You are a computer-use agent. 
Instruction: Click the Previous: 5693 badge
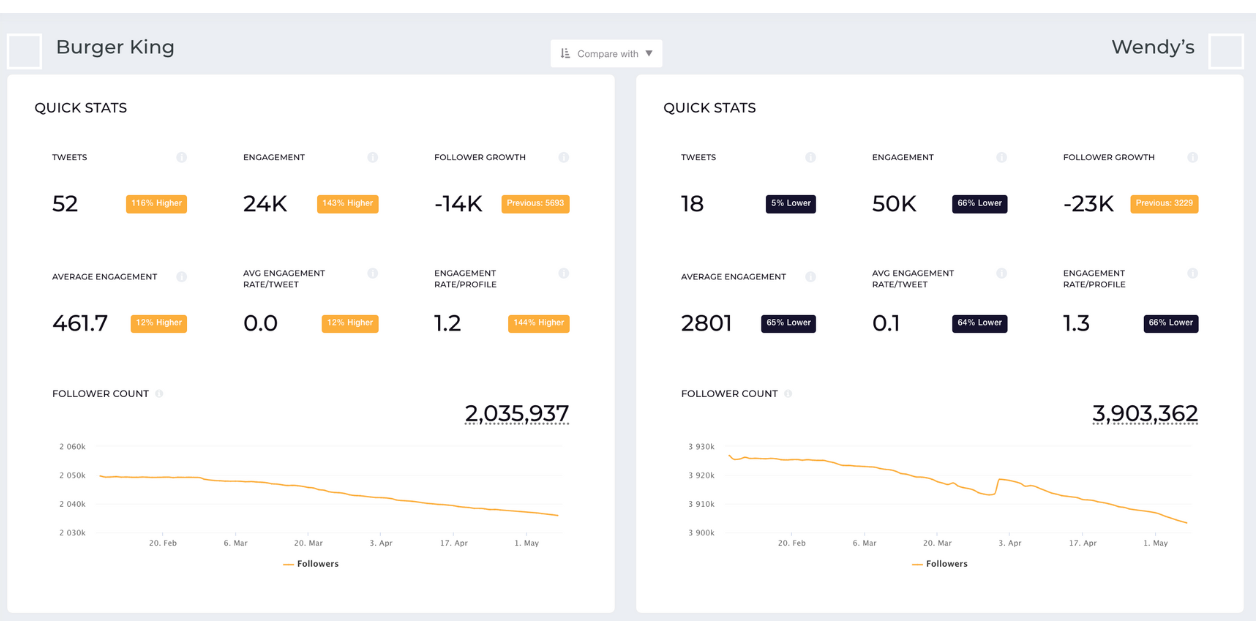[536, 204]
